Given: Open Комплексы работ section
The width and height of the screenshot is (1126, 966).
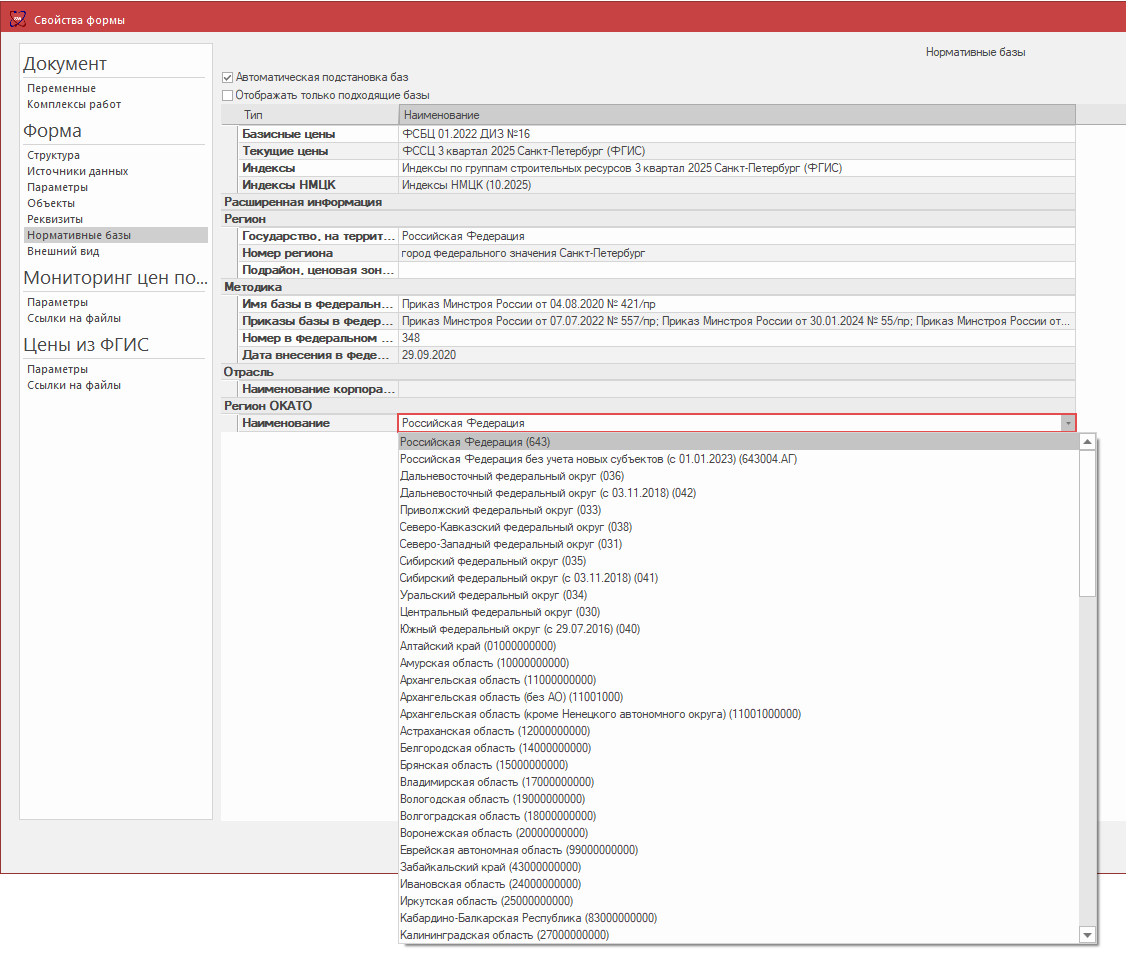Looking at the screenshot, I should 74,104.
